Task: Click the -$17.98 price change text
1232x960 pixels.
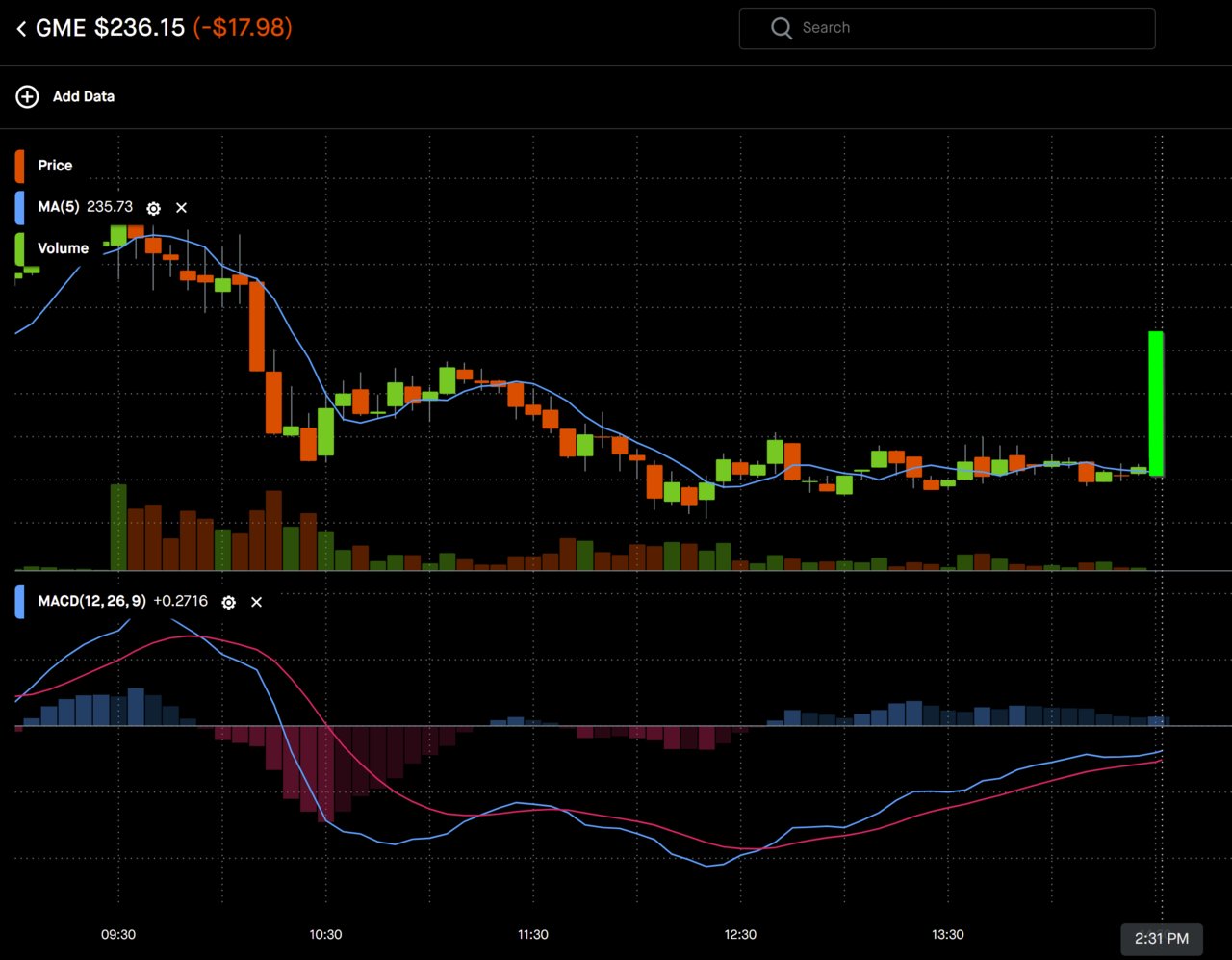Action: (x=243, y=28)
